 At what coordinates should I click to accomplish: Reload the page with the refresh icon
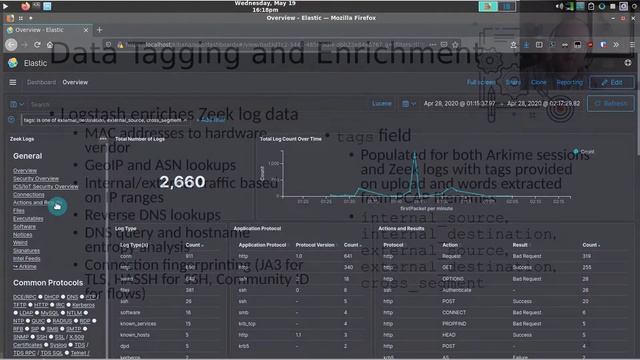click(x=37, y=44)
